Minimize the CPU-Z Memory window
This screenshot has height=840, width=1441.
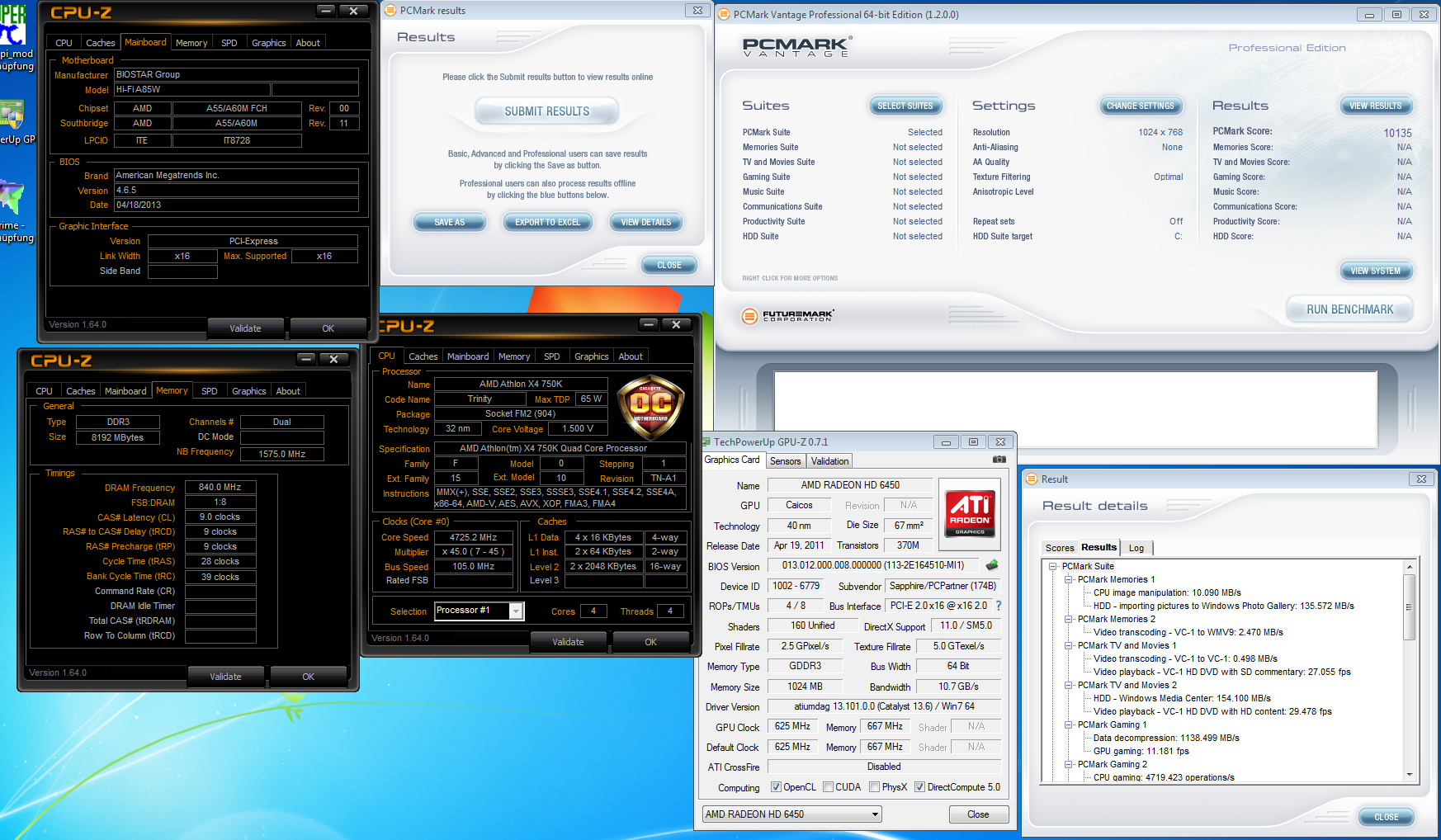(x=306, y=359)
